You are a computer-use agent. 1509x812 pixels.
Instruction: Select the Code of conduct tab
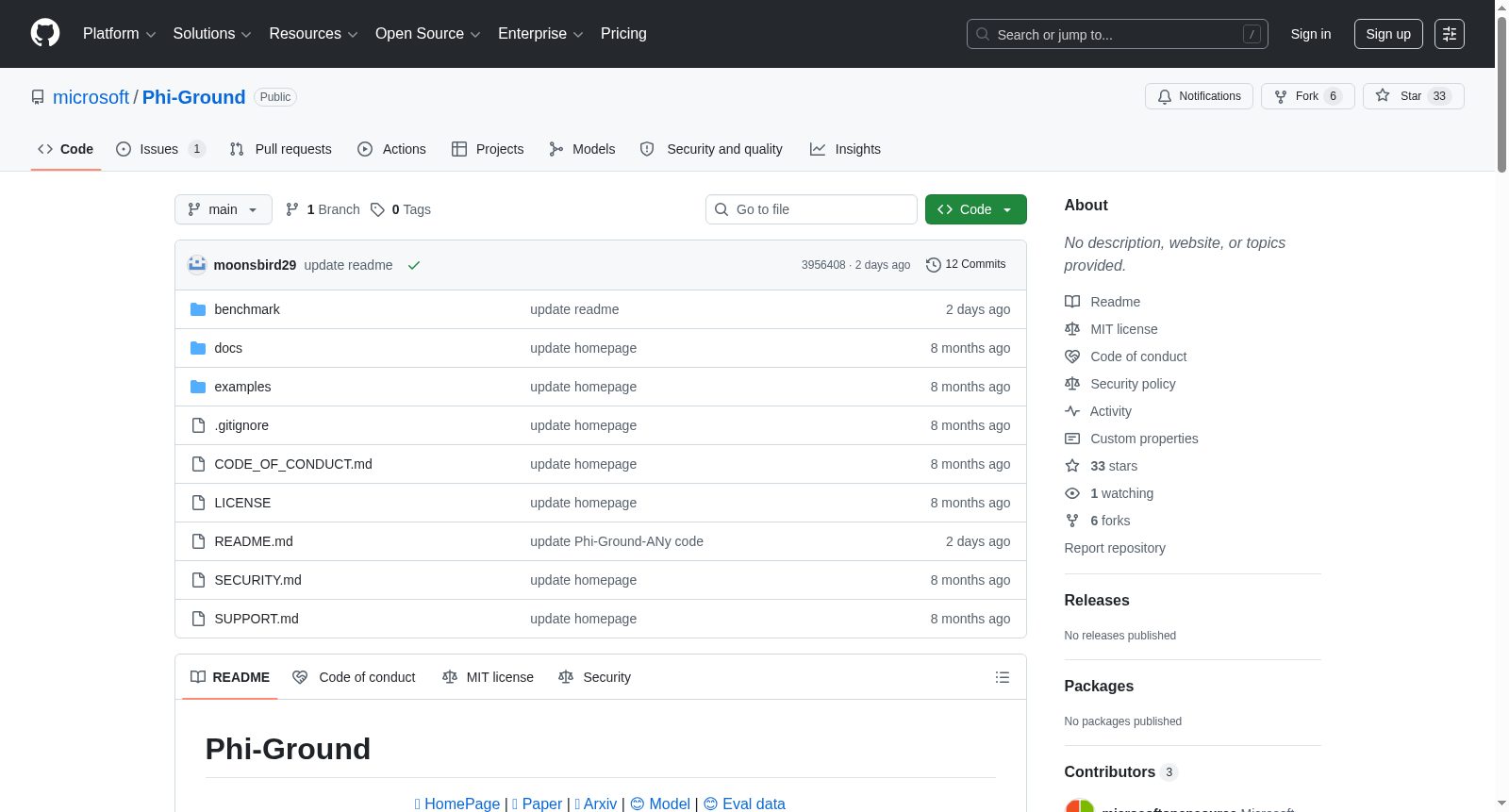pos(354,677)
